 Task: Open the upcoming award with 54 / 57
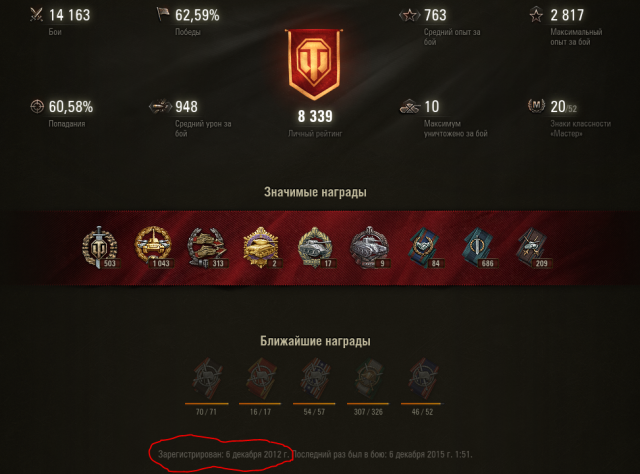[315, 378]
